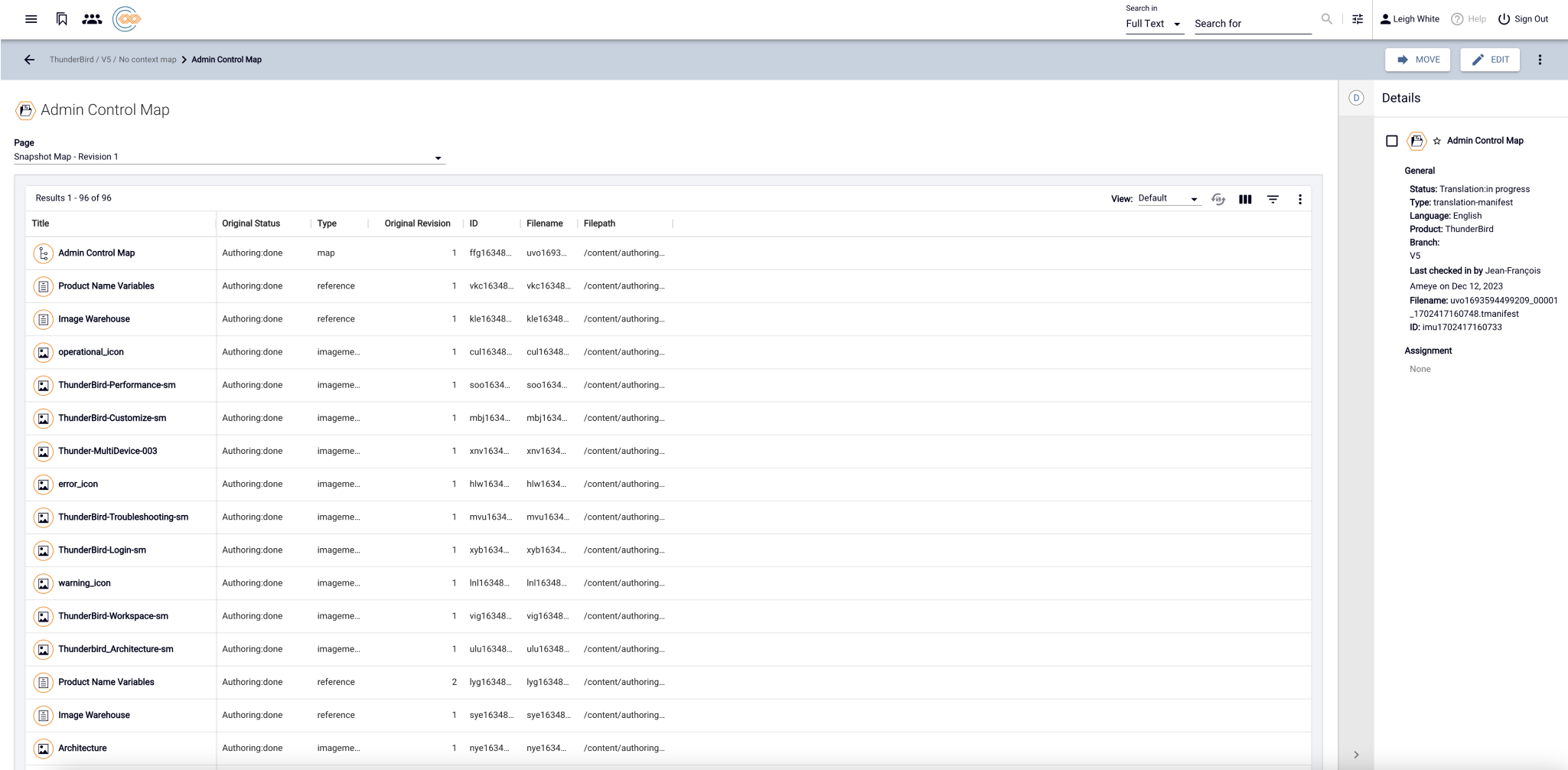Click the Help question mark icon
Viewport: 1568px width, 770px height.
[1457, 19]
